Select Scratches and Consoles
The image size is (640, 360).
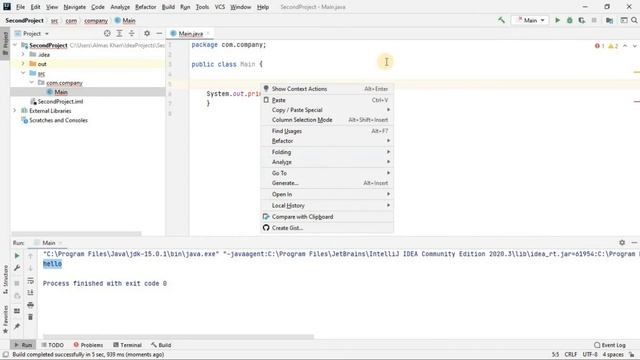point(58,120)
